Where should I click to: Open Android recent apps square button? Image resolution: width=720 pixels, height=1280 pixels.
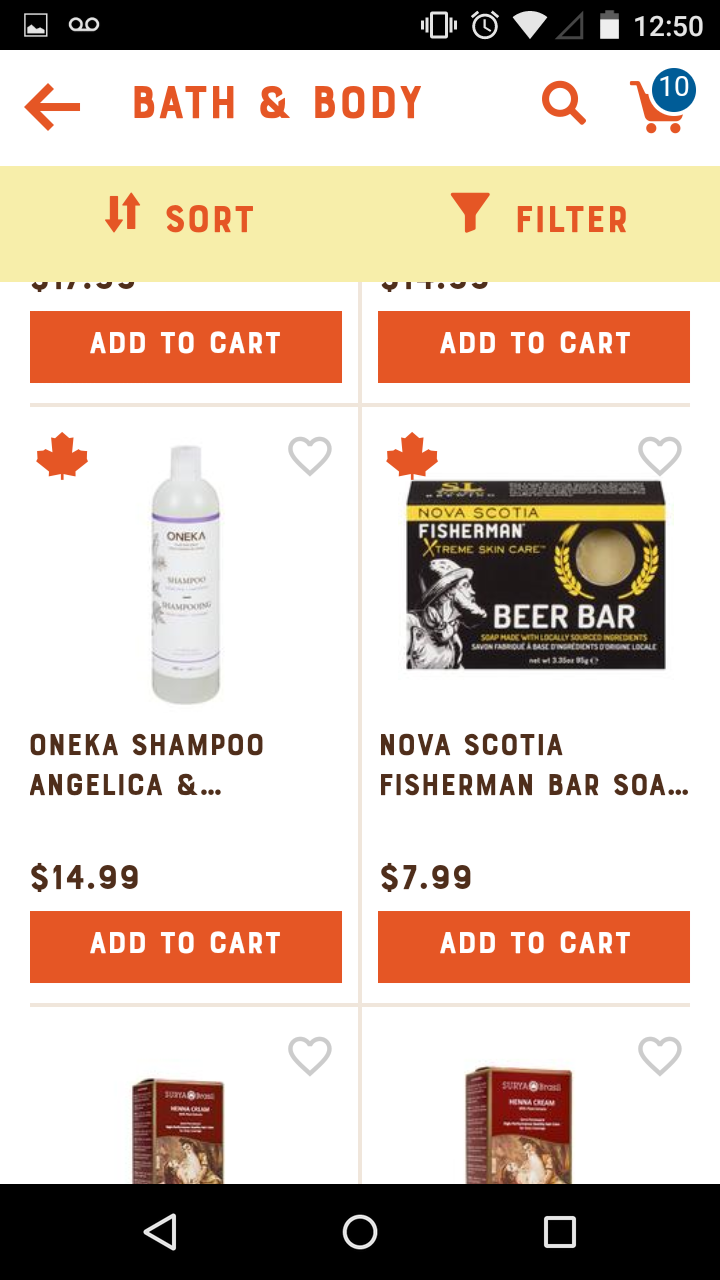click(x=560, y=1232)
